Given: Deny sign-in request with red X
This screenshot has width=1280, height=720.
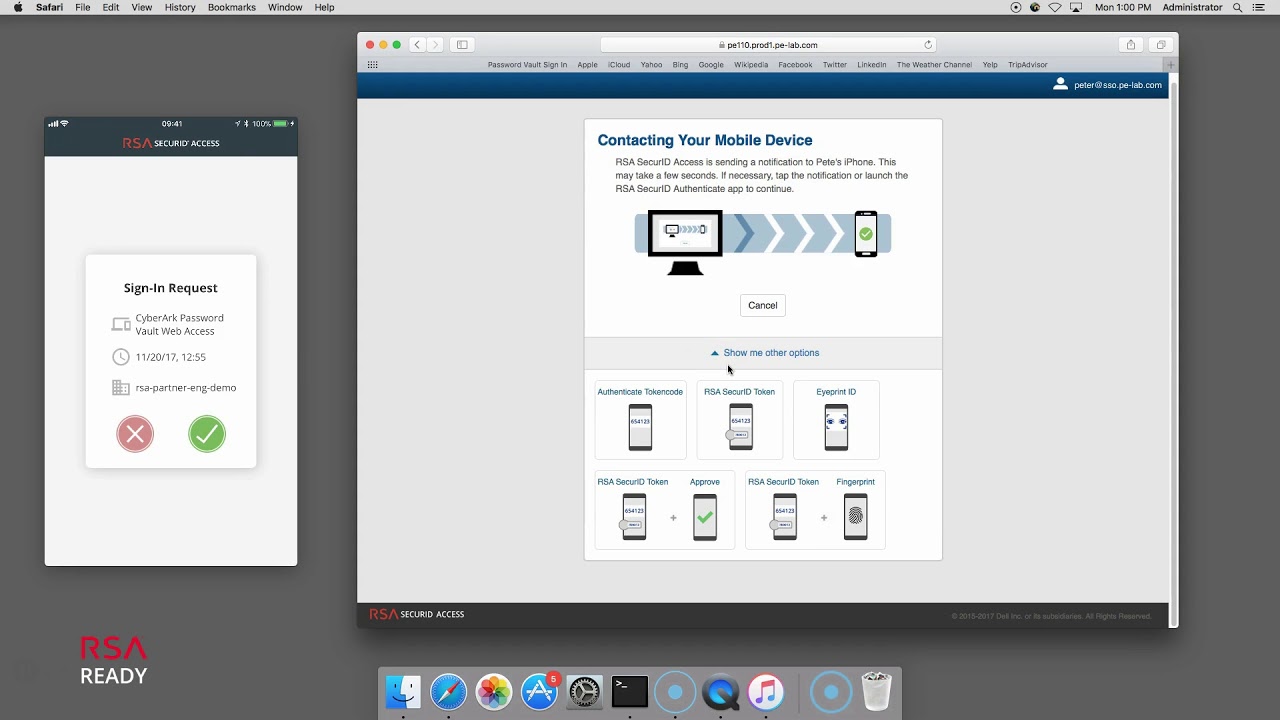Looking at the screenshot, I should 135,434.
